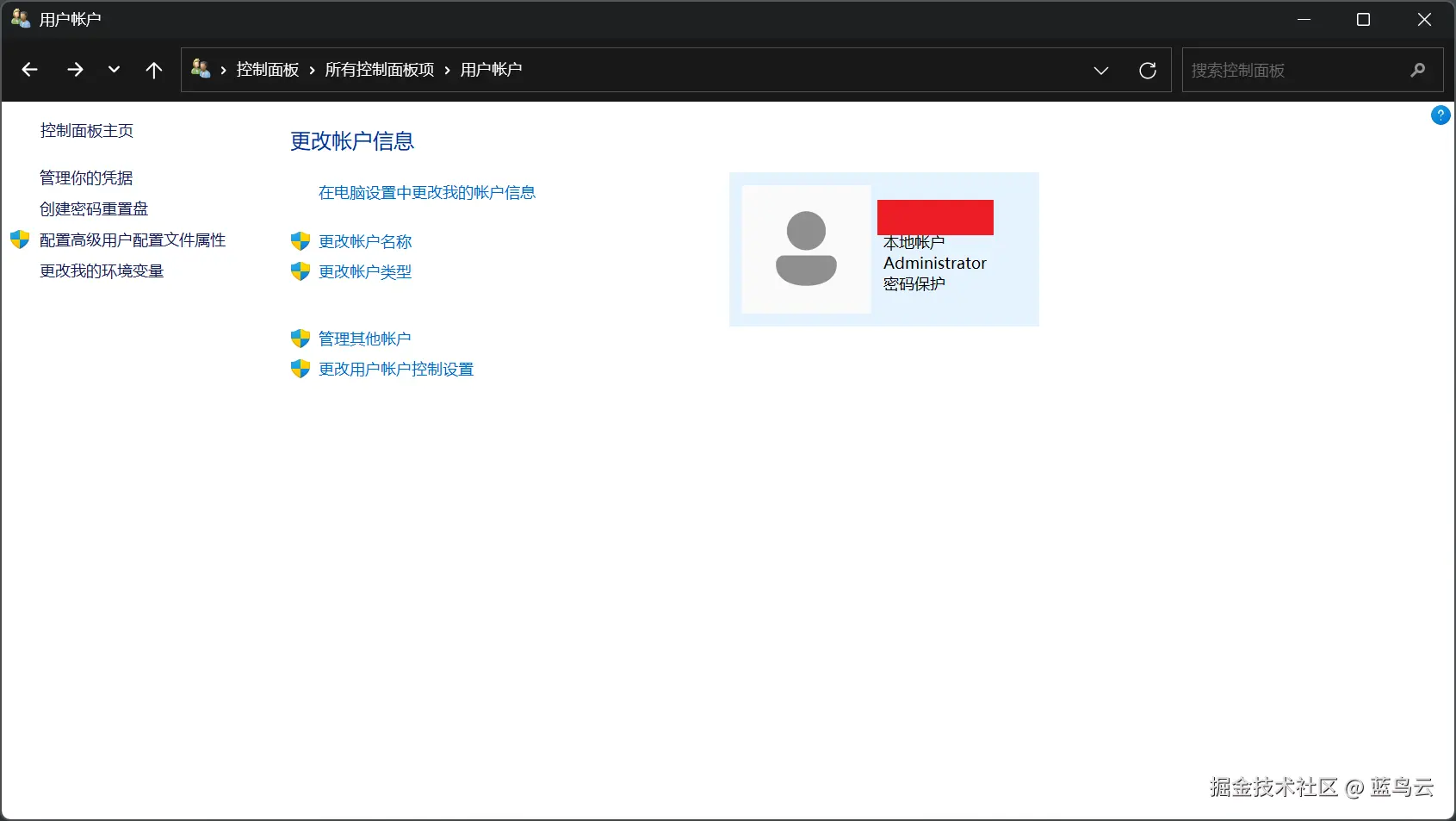The width and height of the screenshot is (1456, 821).
Task: Open 创建密码重置盘
Action: [92, 208]
